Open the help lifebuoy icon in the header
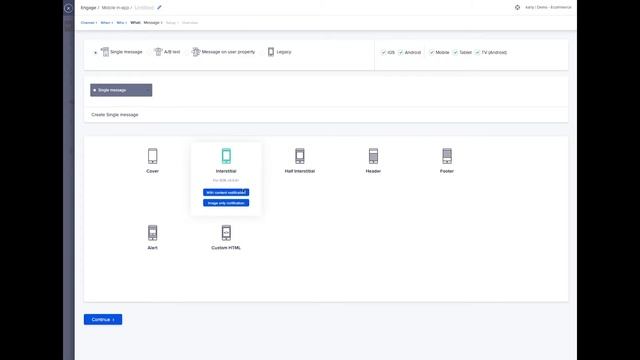This screenshot has width=640, height=360. tap(517, 7)
